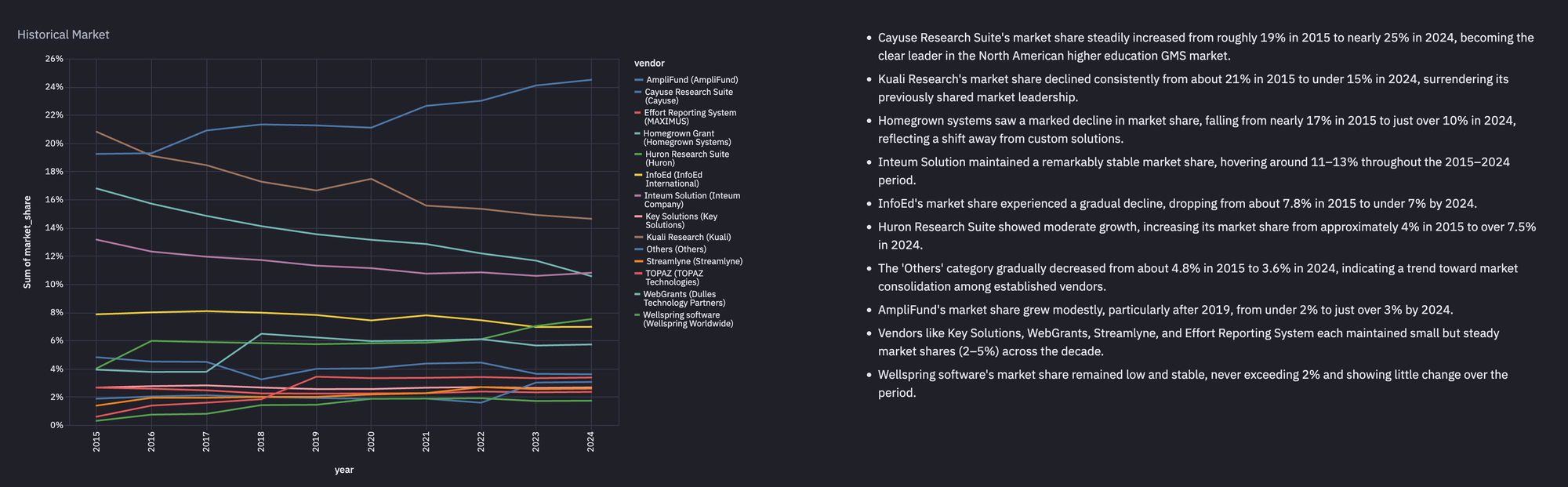The height and width of the screenshot is (487, 1568).
Task: Click the 20% y-axis tick label
Action: pyautogui.click(x=54, y=144)
